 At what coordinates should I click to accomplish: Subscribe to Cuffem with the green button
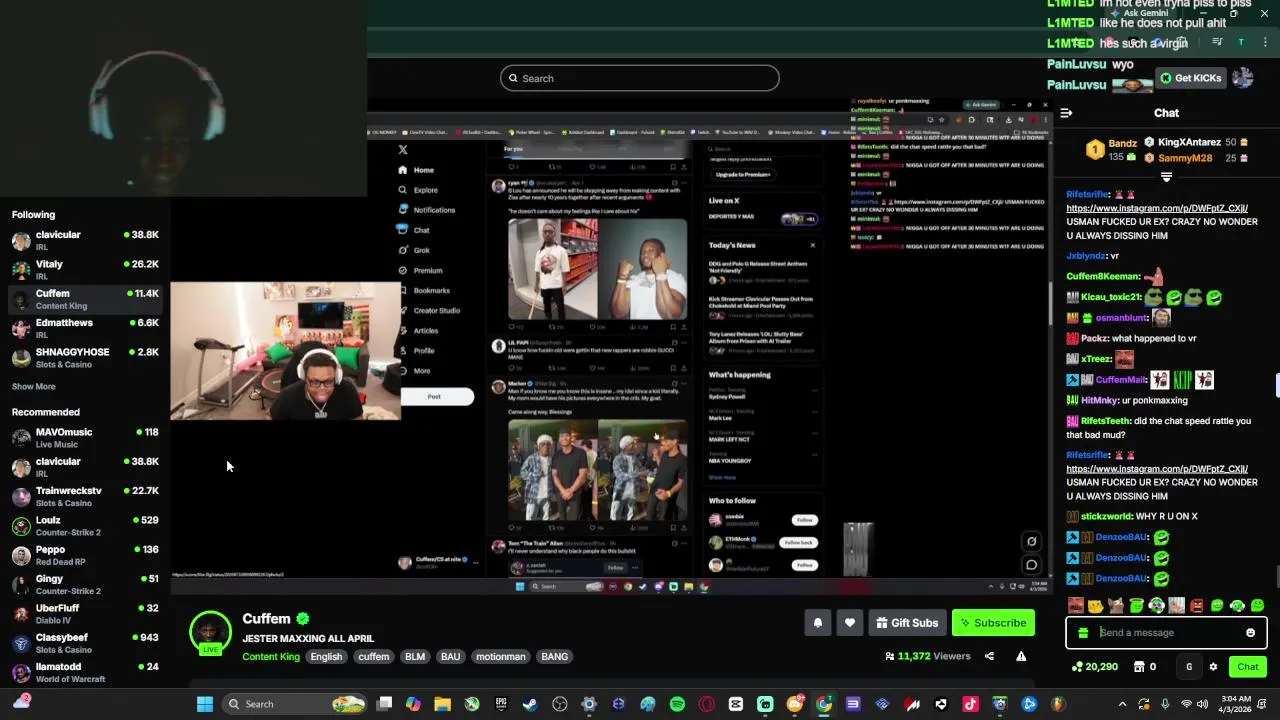993,623
